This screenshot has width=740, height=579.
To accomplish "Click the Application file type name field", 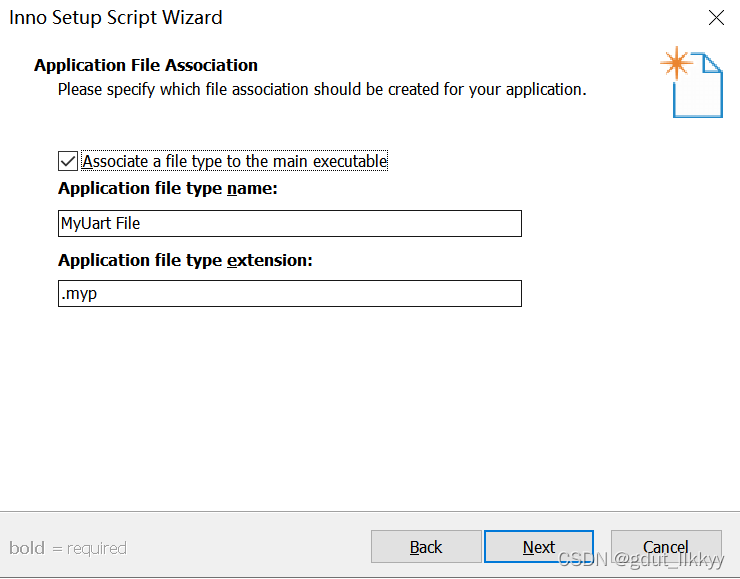I will pyautogui.click(x=290, y=223).
